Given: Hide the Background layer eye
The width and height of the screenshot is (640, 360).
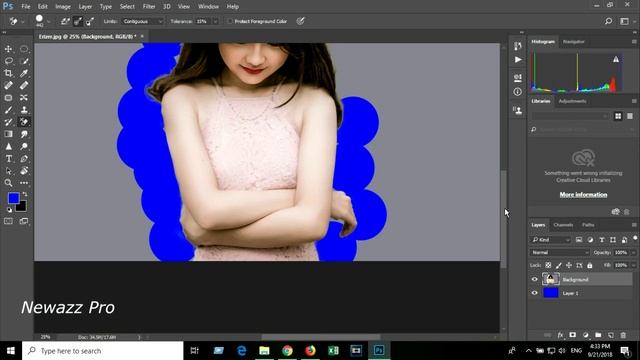Looking at the screenshot, I should point(535,280).
